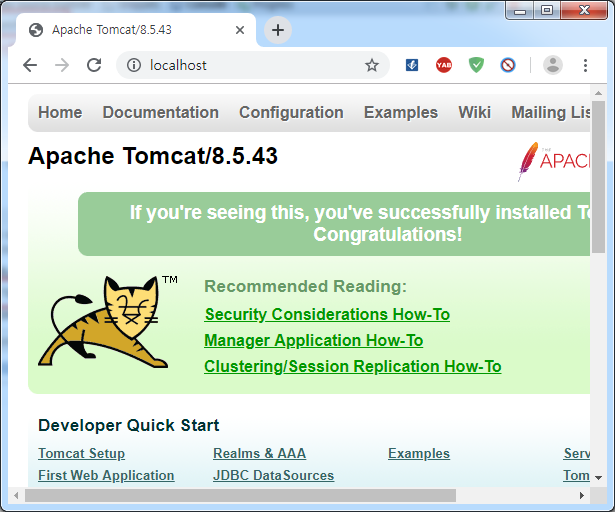Screen dimensions: 615x512
Task: Reload the localhost page
Action: pos(94,65)
